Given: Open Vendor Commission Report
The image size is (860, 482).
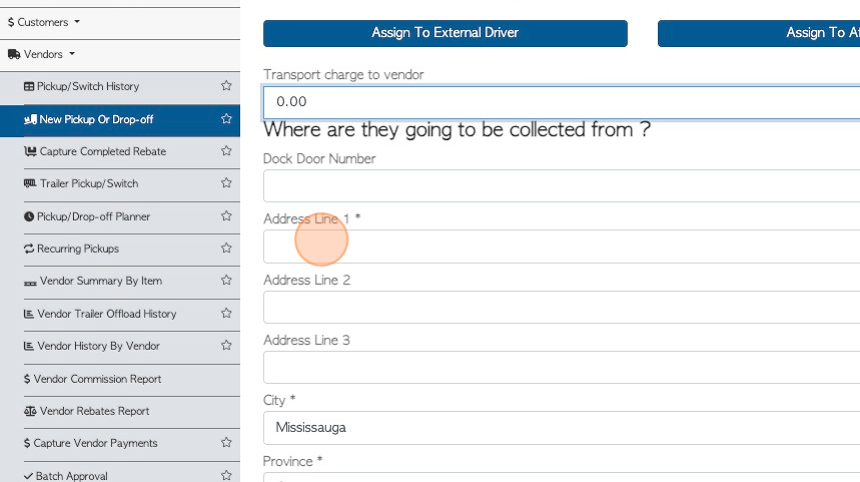Looking at the screenshot, I should [x=97, y=379].
